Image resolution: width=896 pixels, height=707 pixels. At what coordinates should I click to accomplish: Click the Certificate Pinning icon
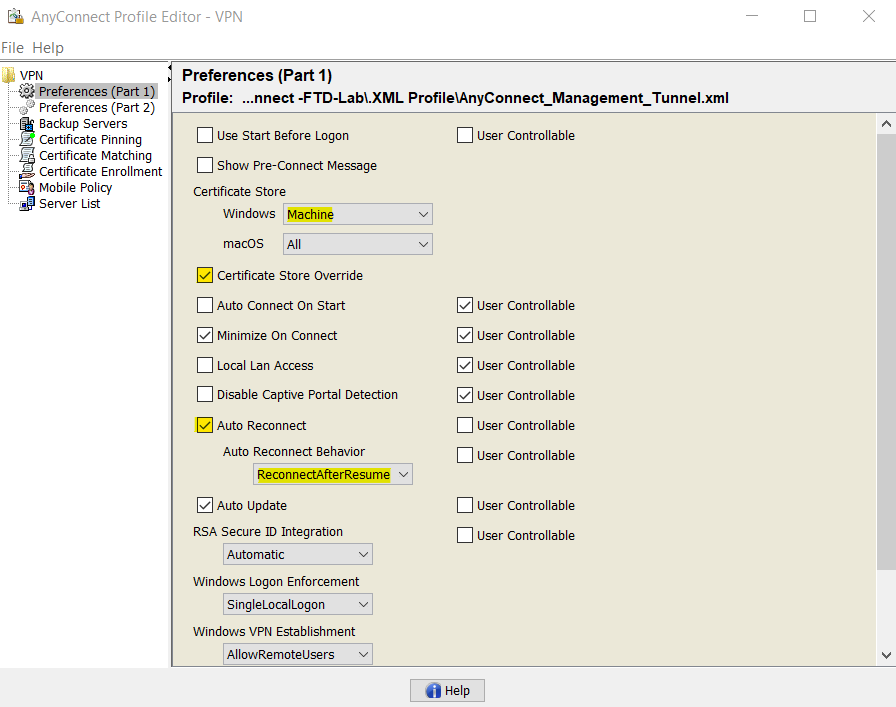(27, 139)
